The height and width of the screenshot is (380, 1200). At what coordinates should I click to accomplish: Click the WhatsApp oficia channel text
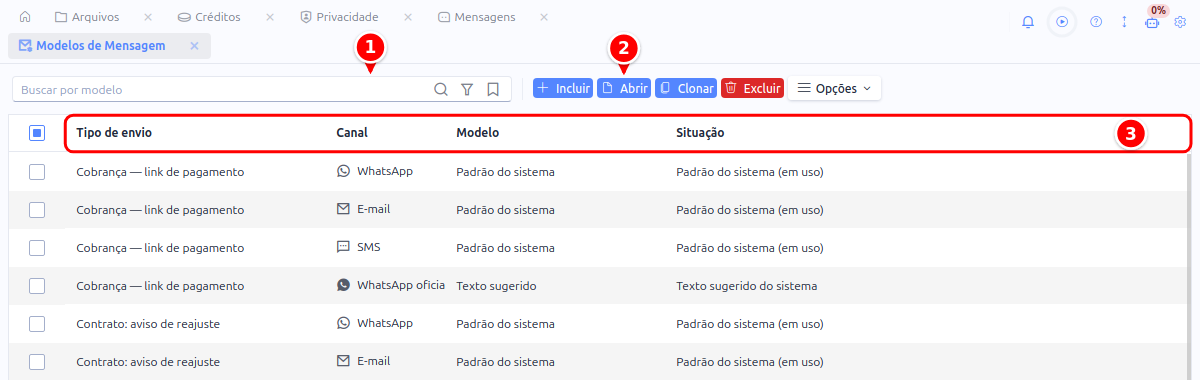401,285
